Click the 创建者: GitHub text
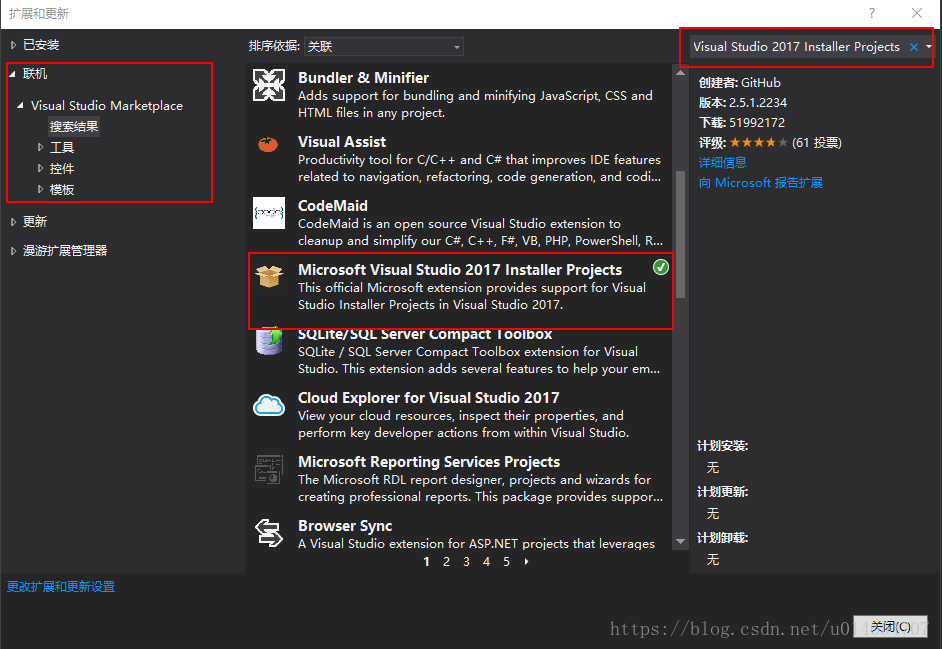This screenshot has height=649, width=942. [x=740, y=83]
